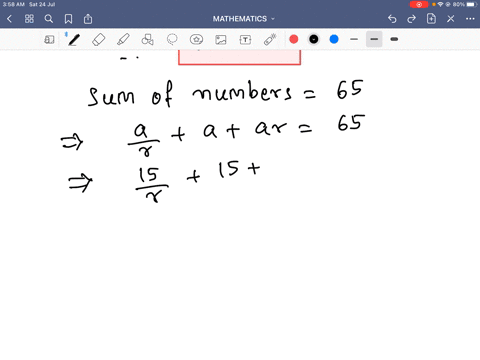The width and height of the screenshot is (480, 360).
Task: Select the thickest stroke width
Action: (394, 39)
